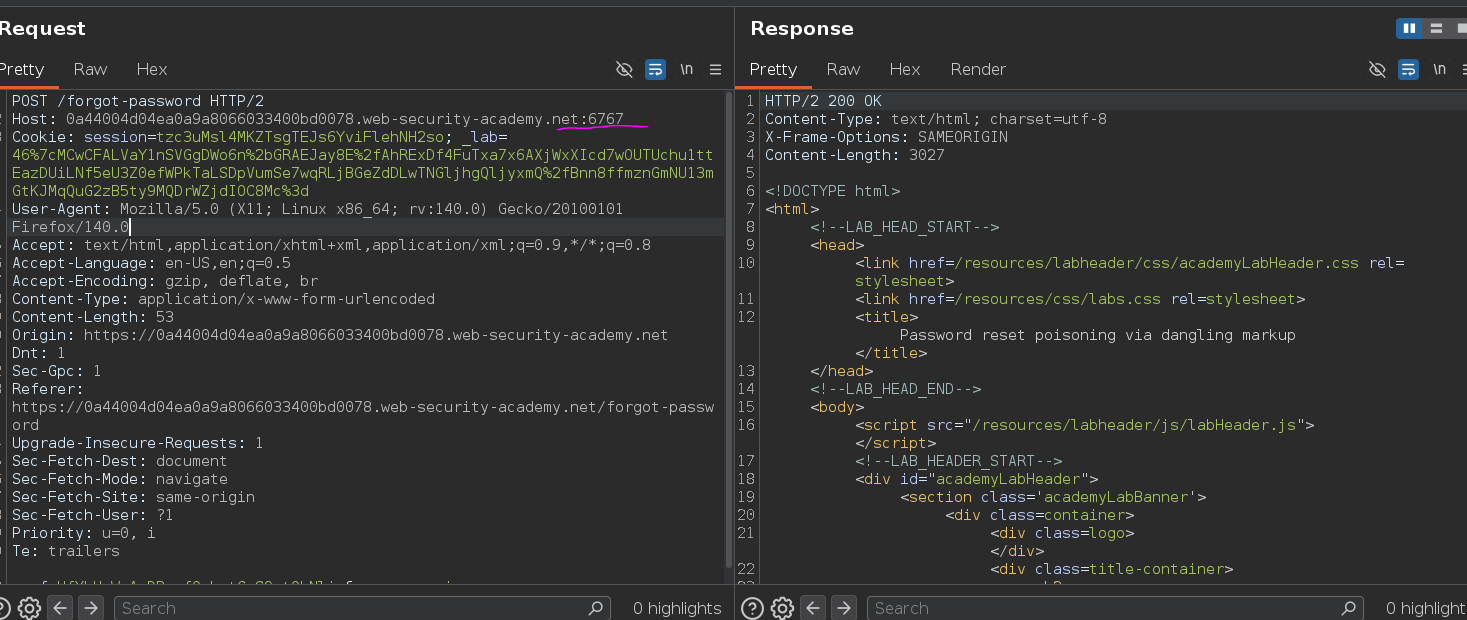Open the Request Hex tab
The height and width of the screenshot is (620, 1467).
pos(152,69)
